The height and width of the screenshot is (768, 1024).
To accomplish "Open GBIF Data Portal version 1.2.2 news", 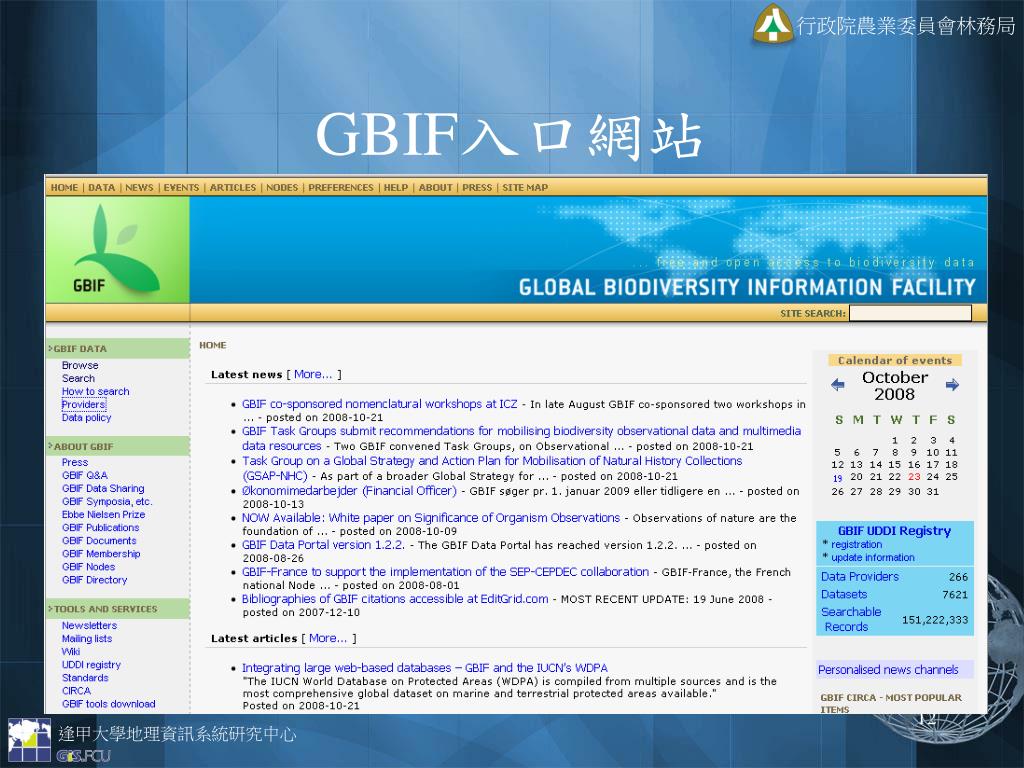I will (x=323, y=544).
